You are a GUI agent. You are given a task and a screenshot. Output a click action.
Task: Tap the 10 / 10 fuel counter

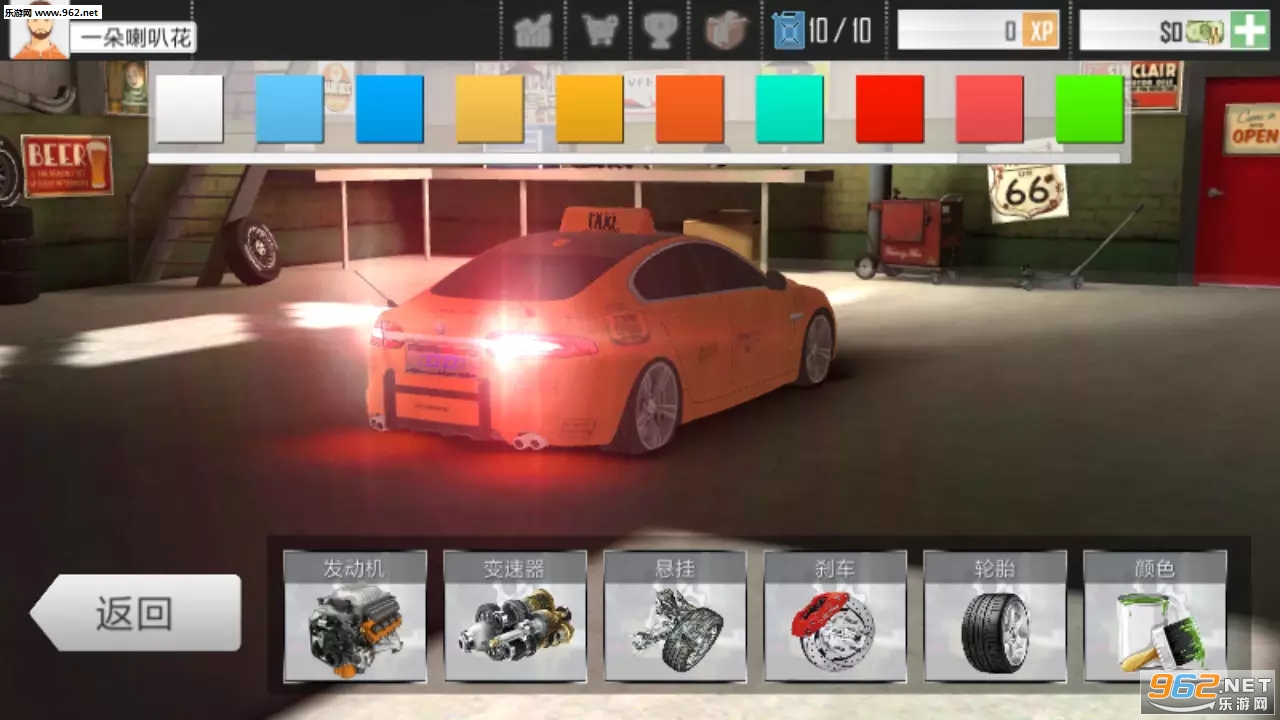point(840,31)
